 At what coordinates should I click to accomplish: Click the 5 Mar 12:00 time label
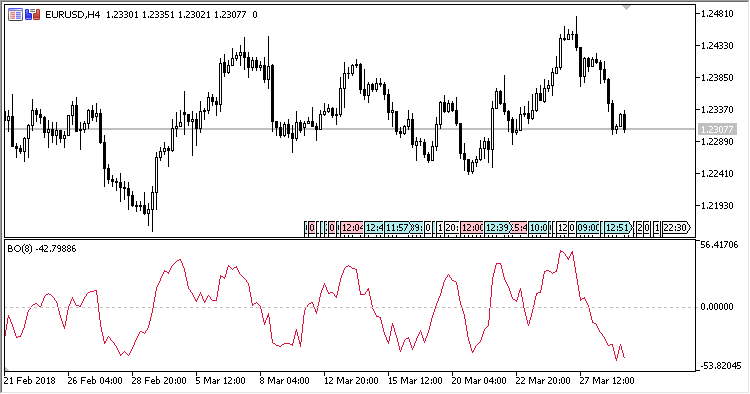pos(221,381)
